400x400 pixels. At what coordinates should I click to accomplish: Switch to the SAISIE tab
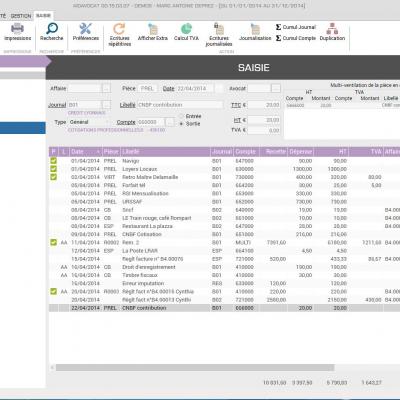click(x=43, y=16)
